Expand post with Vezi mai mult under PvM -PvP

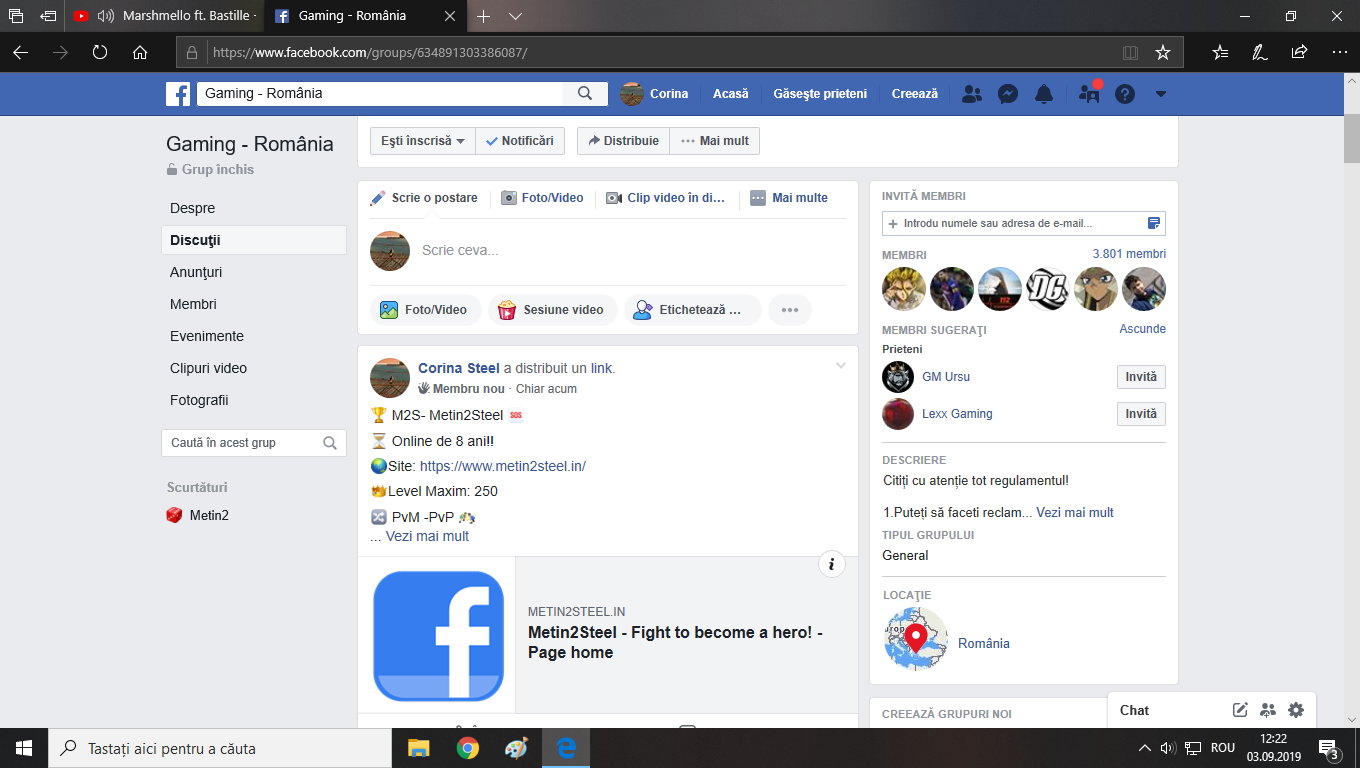(x=427, y=536)
